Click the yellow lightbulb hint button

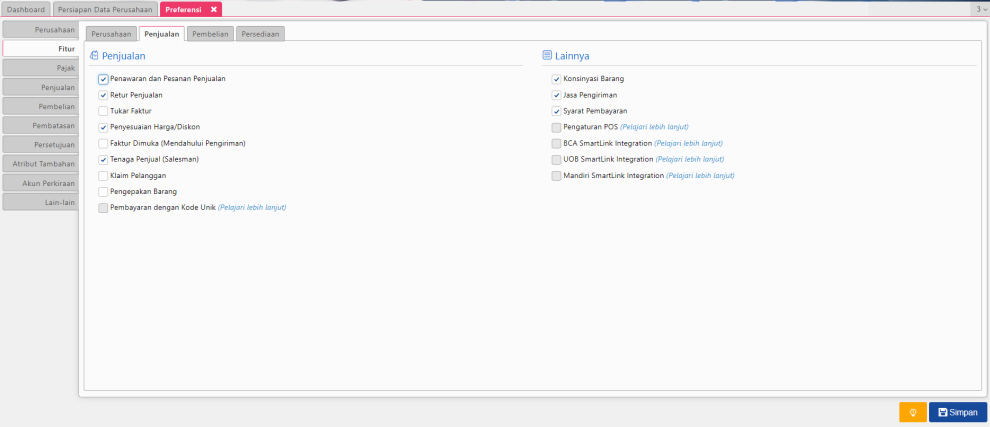pos(912,412)
